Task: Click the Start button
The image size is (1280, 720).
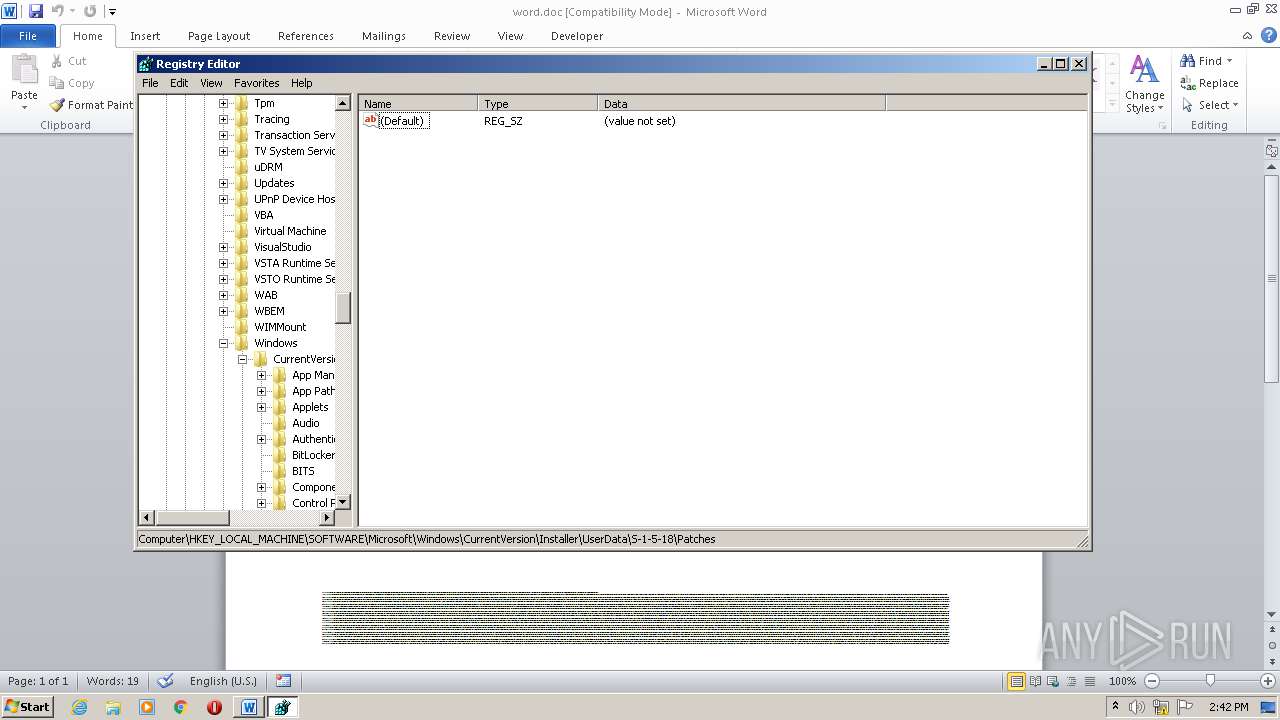Action: tap(28, 707)
